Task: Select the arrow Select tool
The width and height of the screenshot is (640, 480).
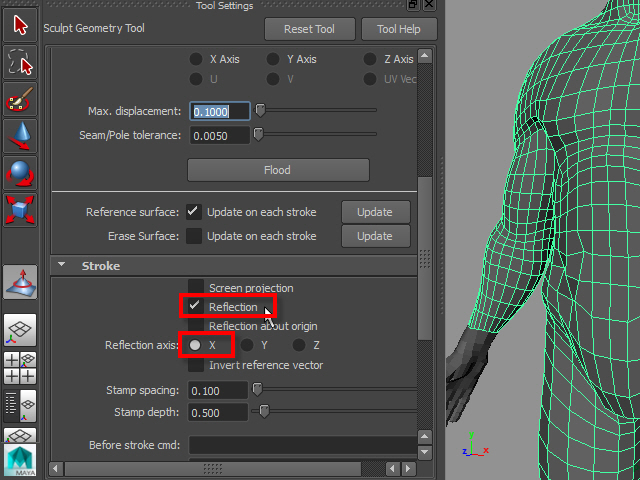Action: 21,25
